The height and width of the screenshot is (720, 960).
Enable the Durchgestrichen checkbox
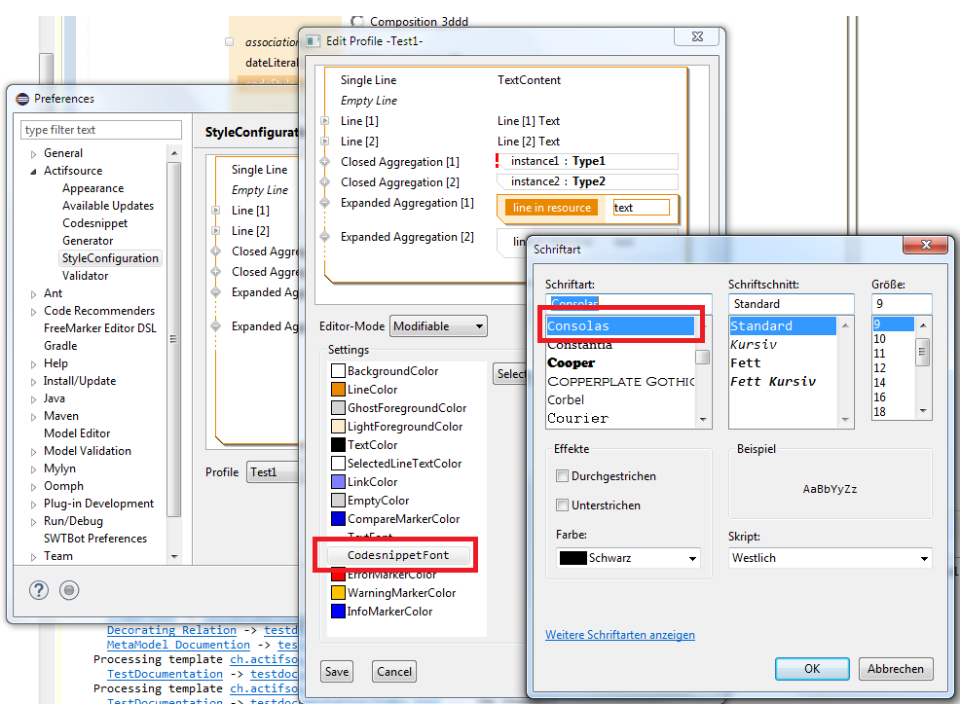[x=563, y=476]
